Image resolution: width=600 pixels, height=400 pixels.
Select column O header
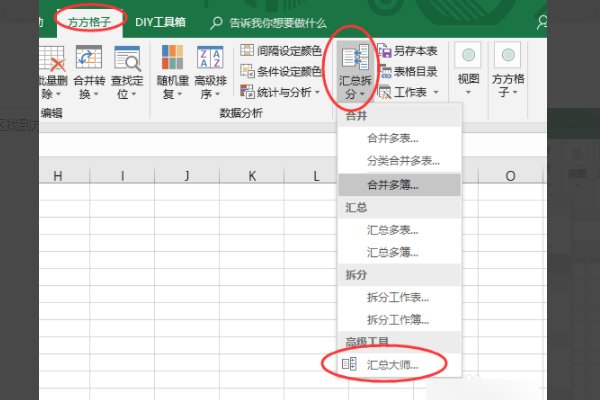[510, 176]
